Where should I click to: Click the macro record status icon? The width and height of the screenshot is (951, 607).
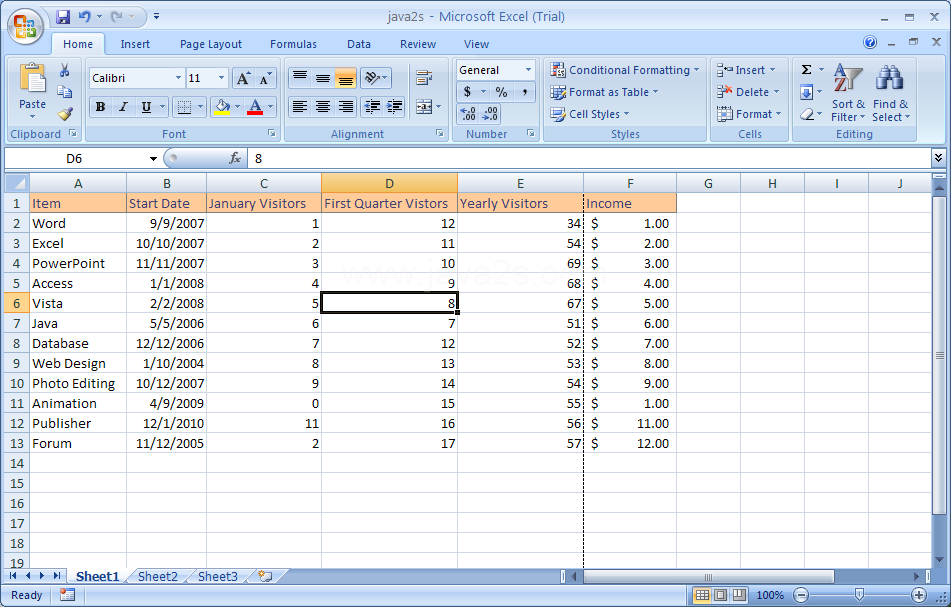(x=67, y=595)
